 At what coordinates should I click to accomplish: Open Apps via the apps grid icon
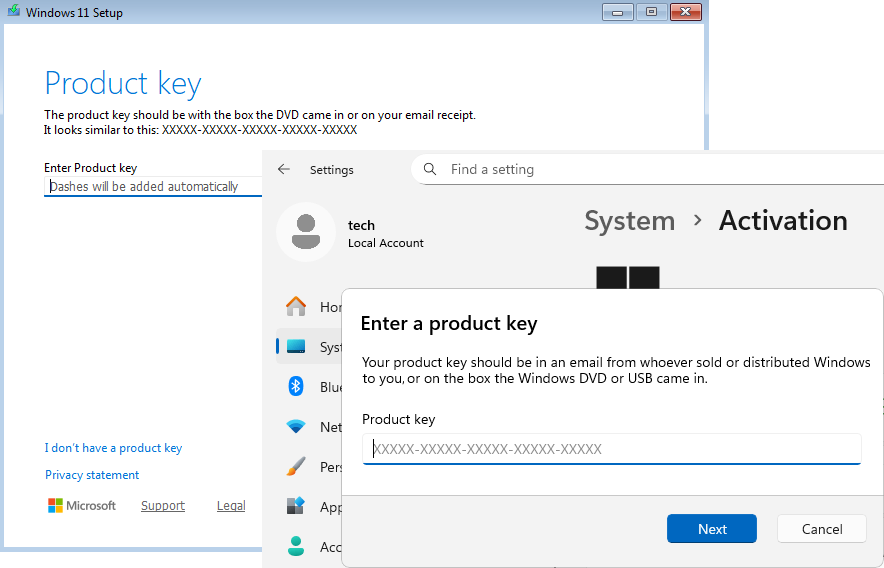tap(296, 506)
